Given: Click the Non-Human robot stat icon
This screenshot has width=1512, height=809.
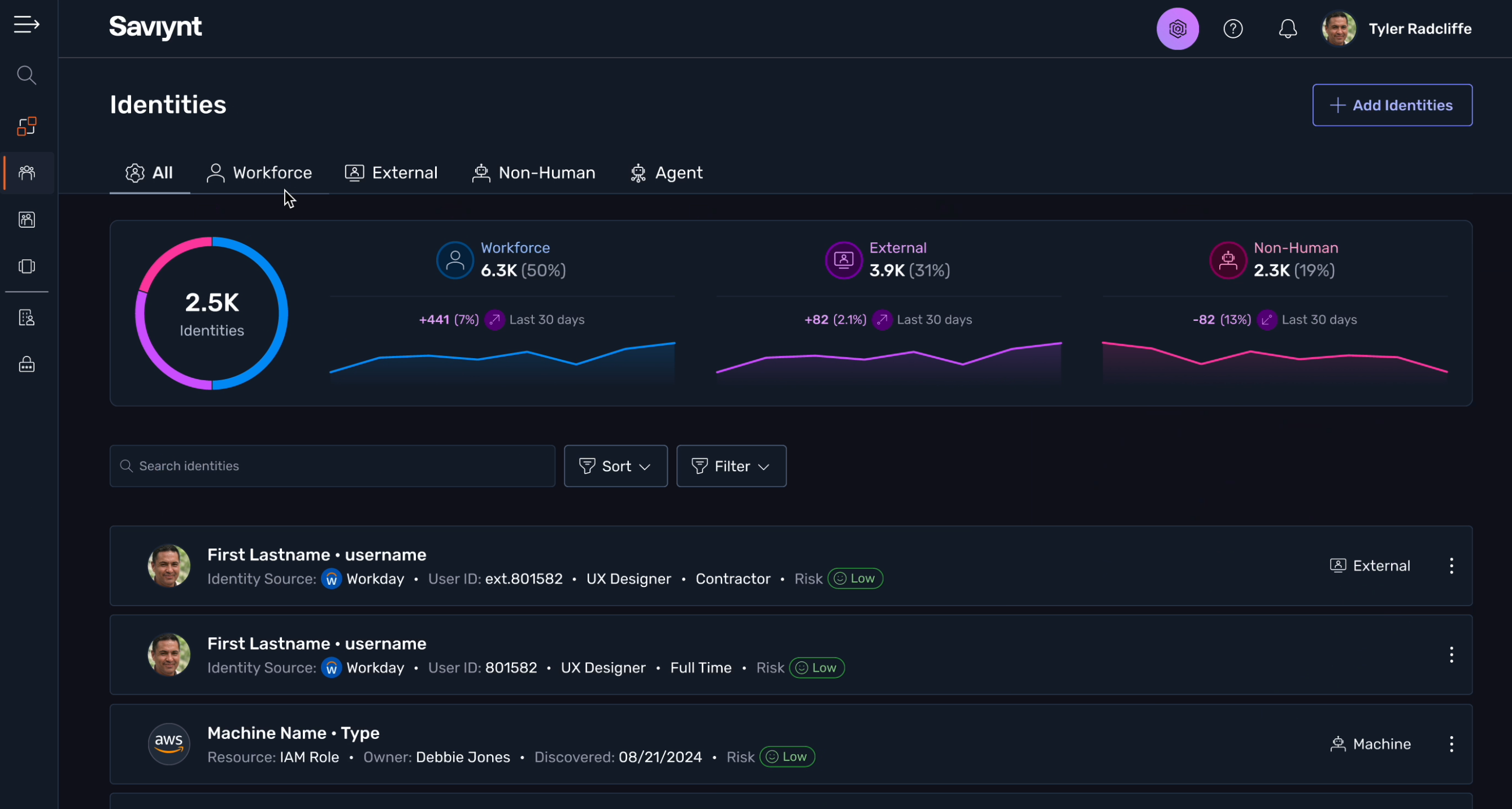Looking at the screenshot, I should (x=1228, y=260).
